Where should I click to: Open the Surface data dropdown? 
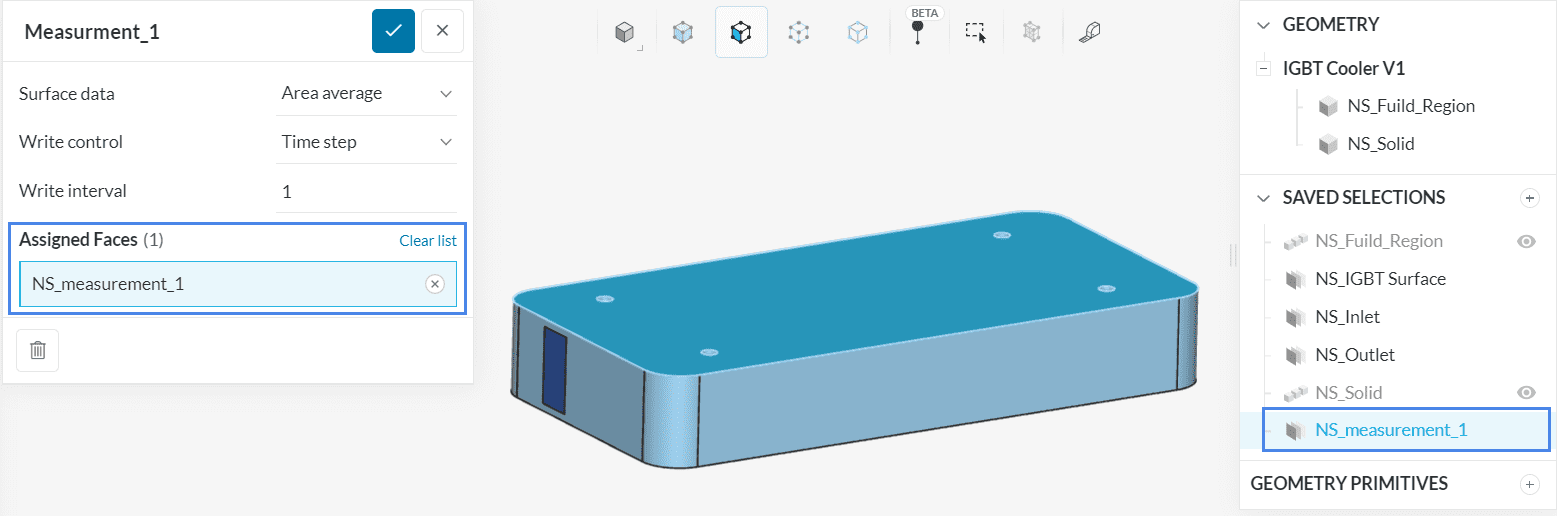[x=367, y=94]
